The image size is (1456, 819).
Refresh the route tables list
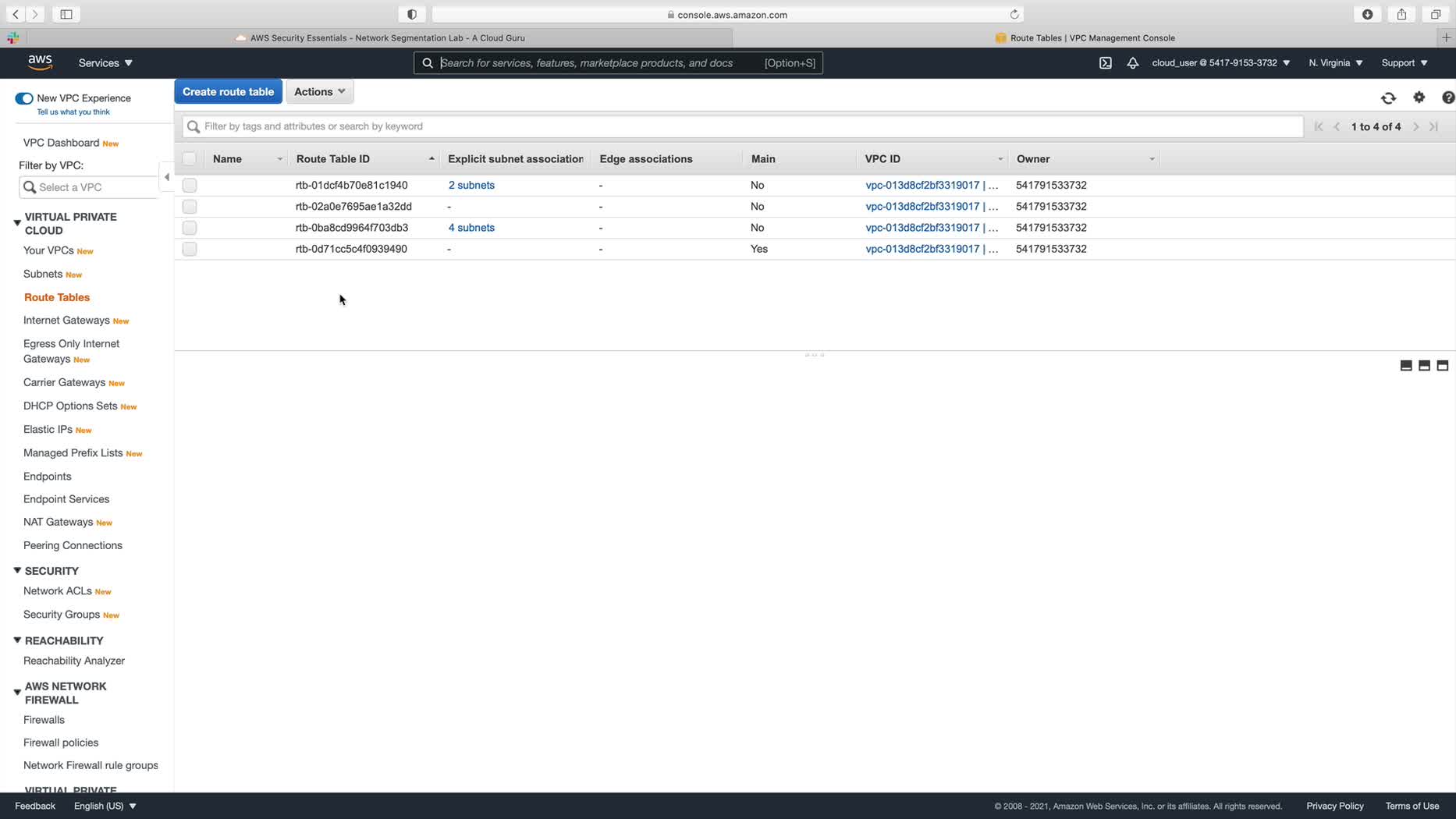[1388, 98]
